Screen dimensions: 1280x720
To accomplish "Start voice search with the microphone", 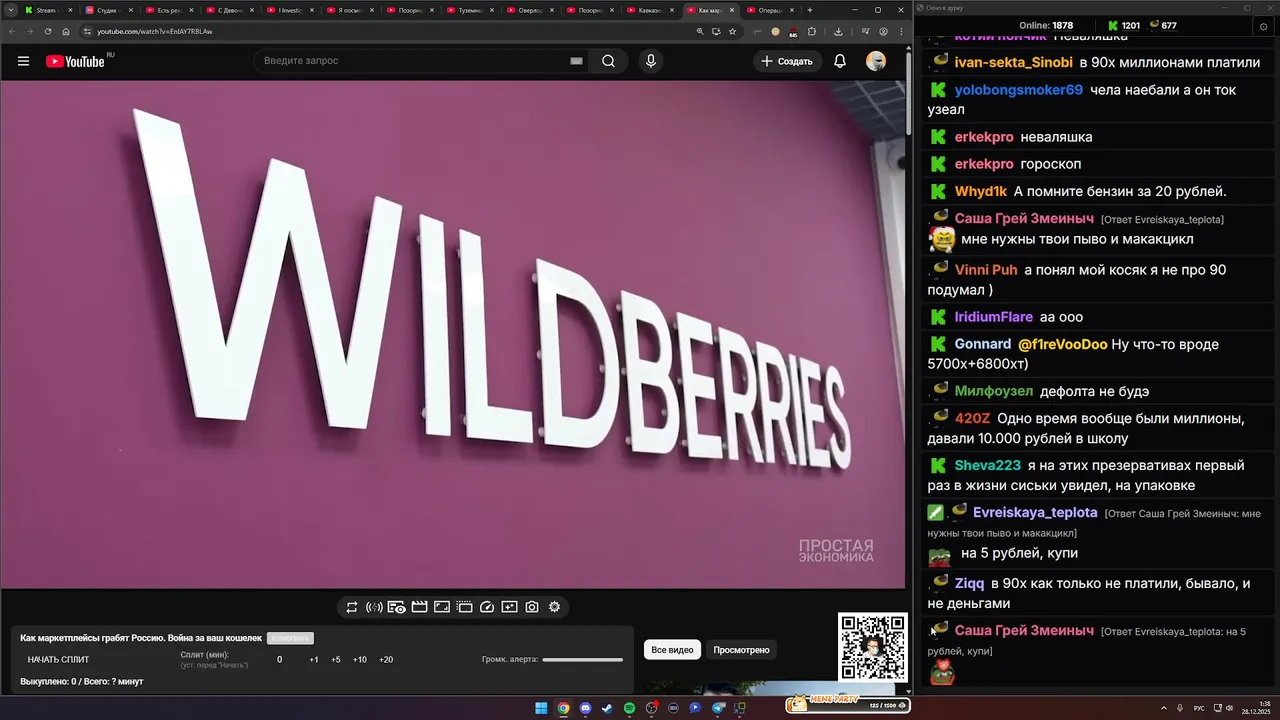I will [651, 61].
